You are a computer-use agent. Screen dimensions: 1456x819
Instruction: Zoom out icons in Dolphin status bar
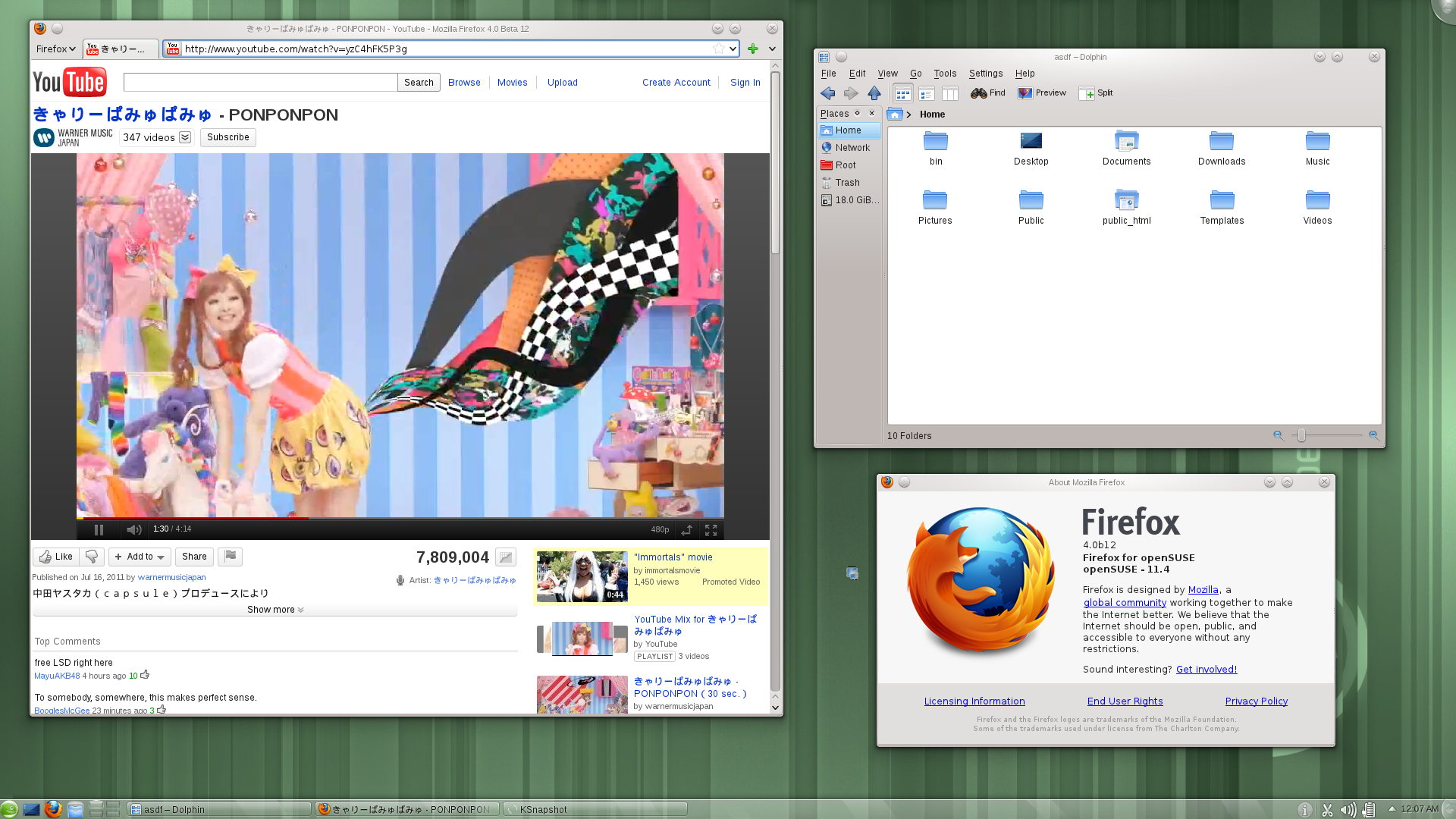point(1279,435)
